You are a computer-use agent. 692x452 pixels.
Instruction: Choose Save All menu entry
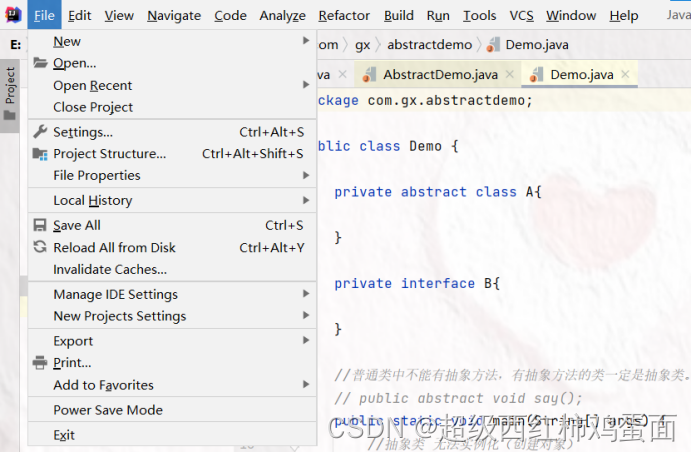point(172,225)
